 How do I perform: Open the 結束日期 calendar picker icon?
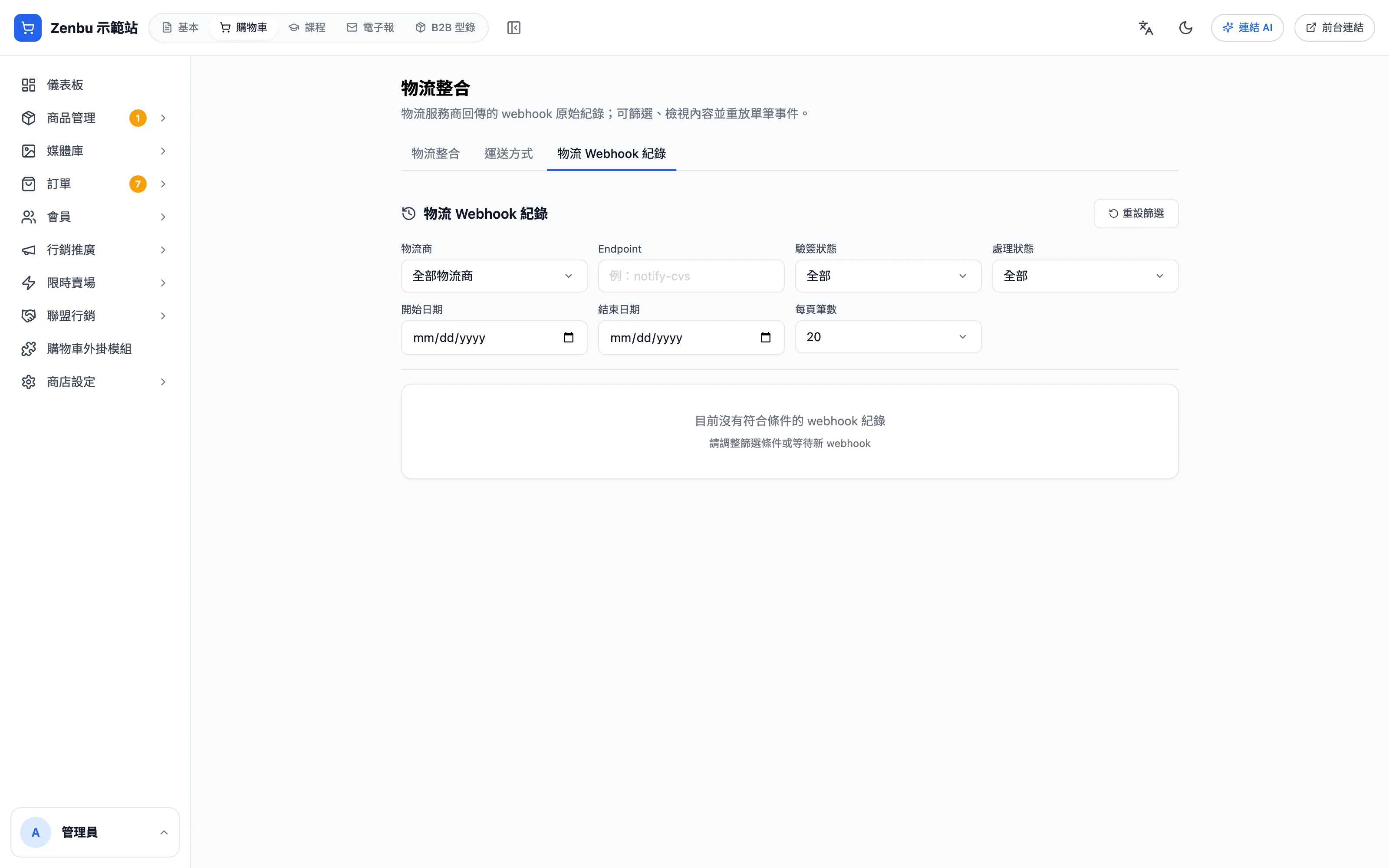click(765, 338)
